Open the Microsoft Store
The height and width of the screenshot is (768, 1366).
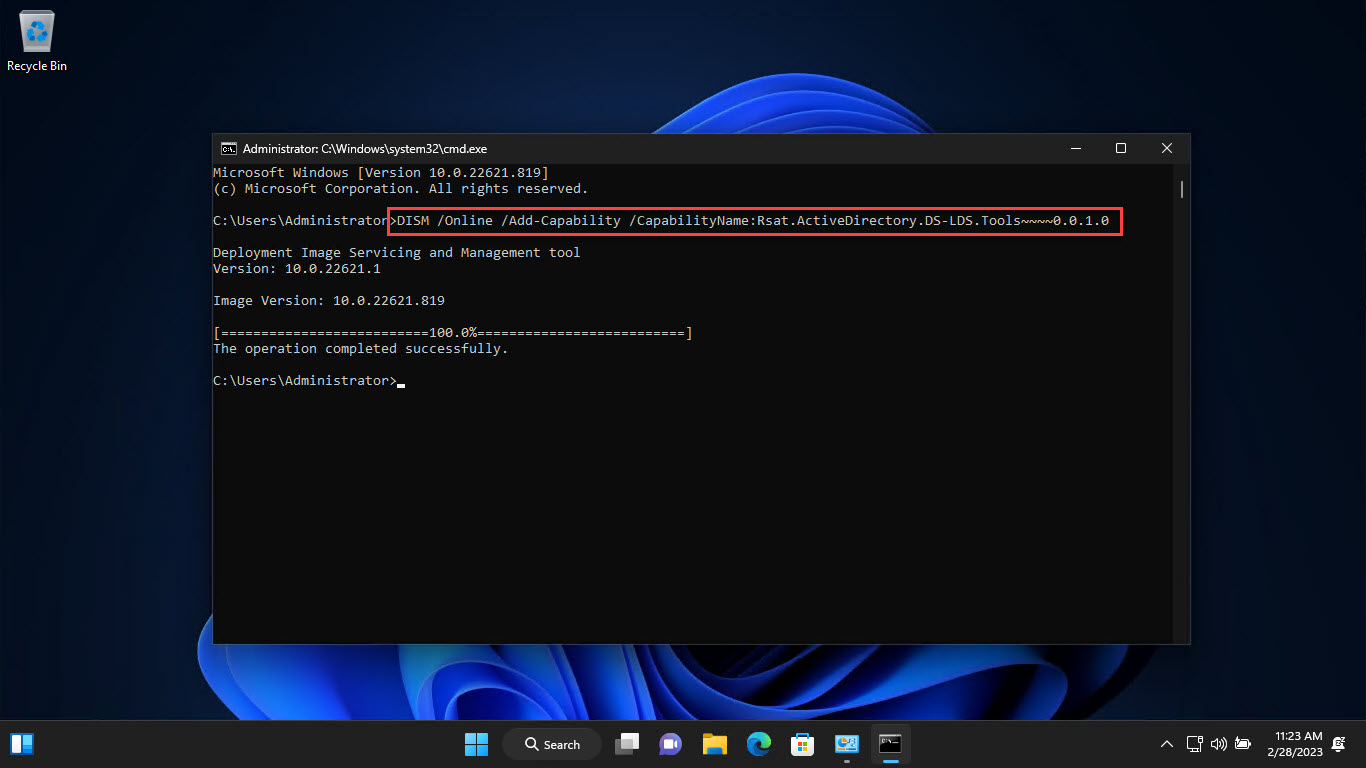[x=802, y=743]
